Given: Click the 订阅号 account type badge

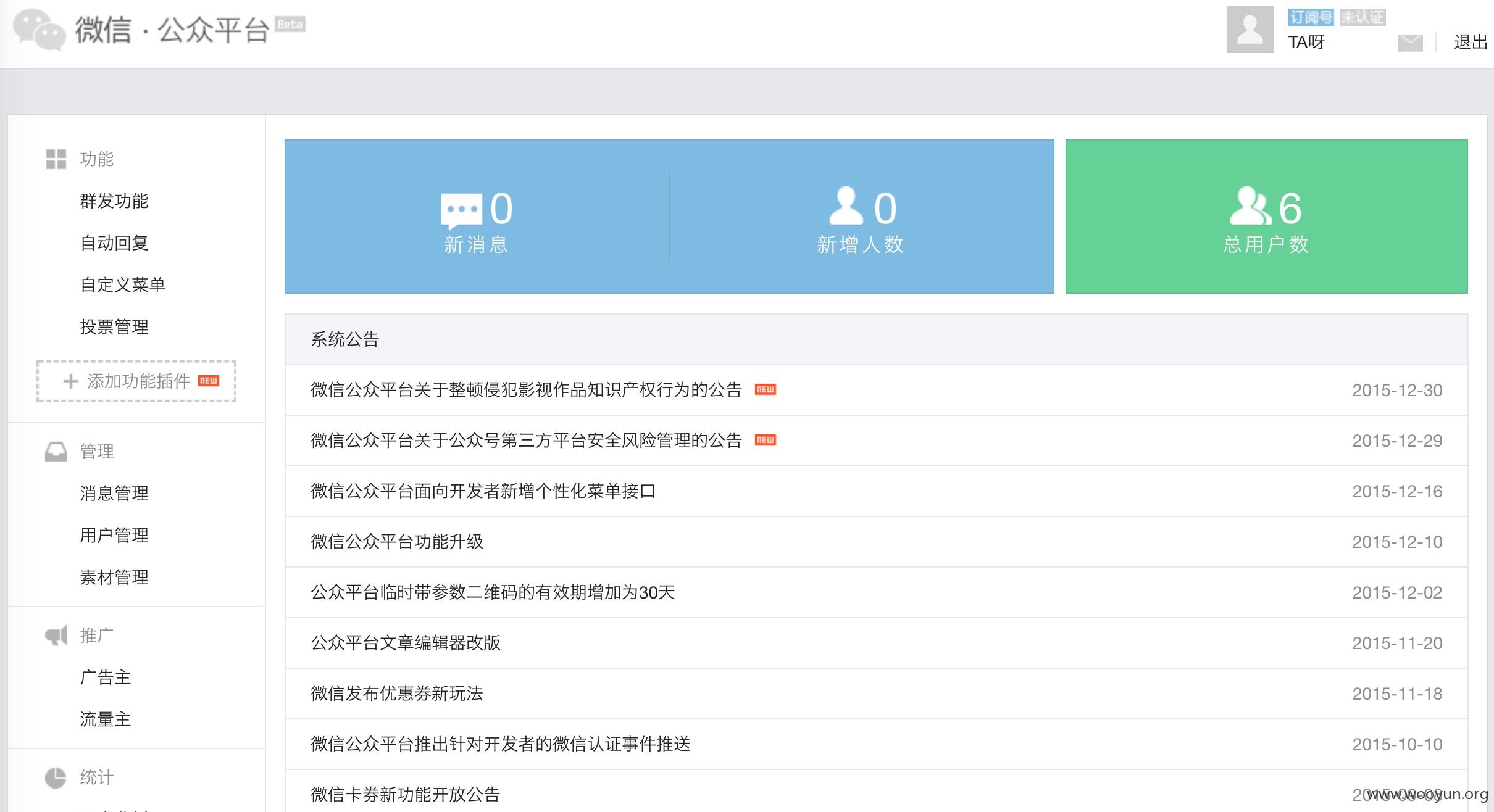Looking at the screenshot, I should click(x=1311, y=17).
